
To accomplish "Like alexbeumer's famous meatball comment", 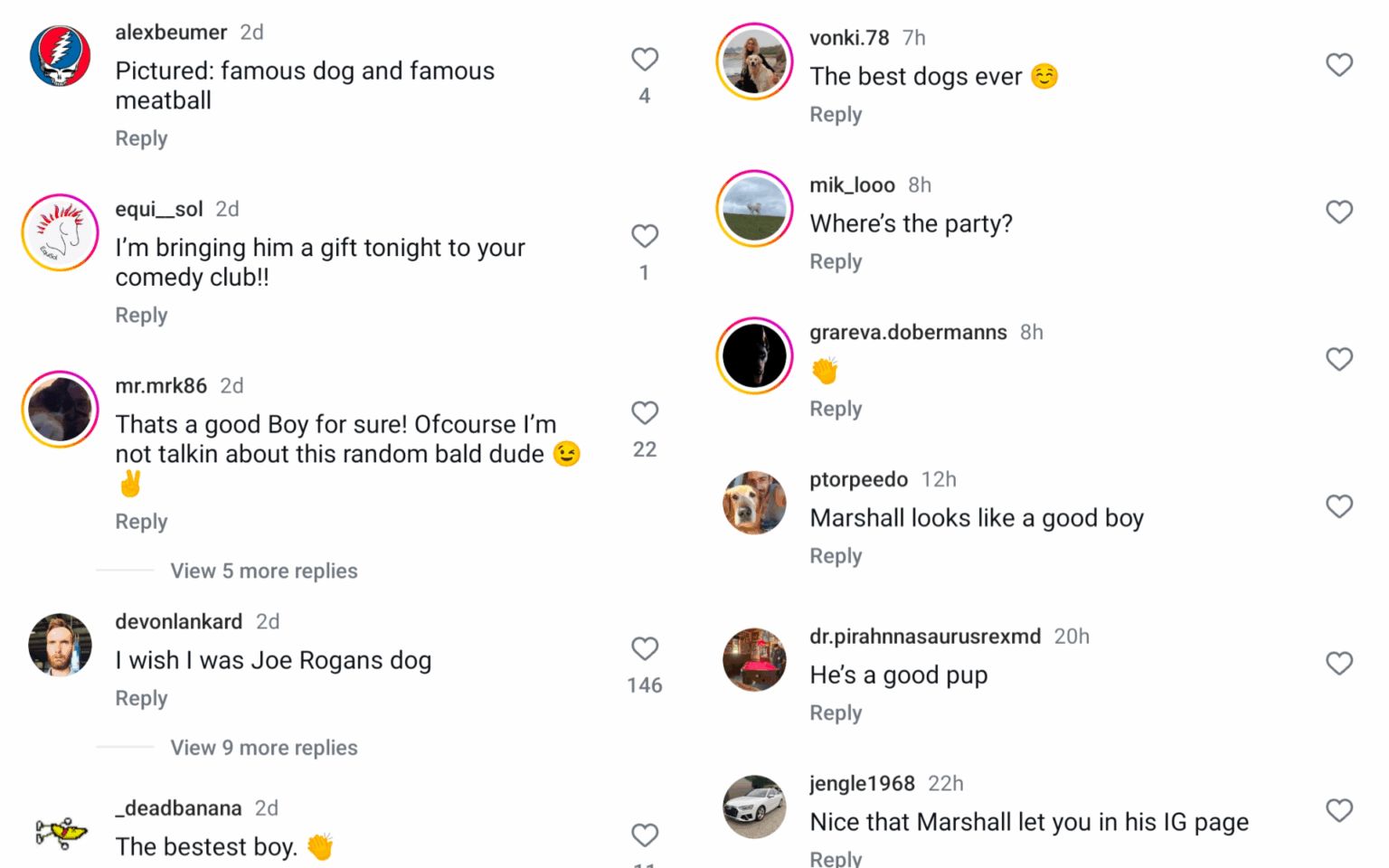I will pos(644,58).
